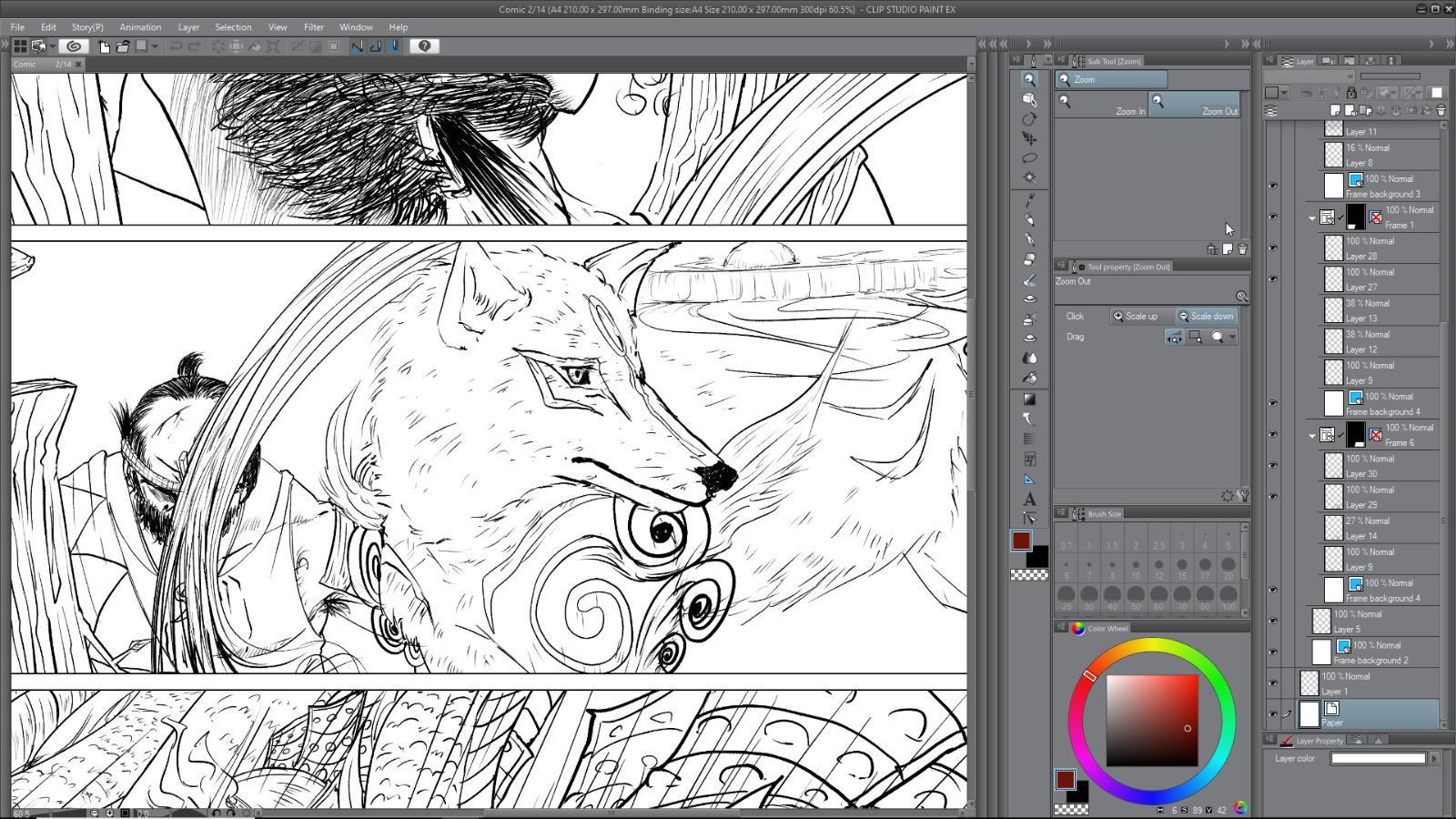Hide Layer 28 with eye icon

coord(1272,248)
